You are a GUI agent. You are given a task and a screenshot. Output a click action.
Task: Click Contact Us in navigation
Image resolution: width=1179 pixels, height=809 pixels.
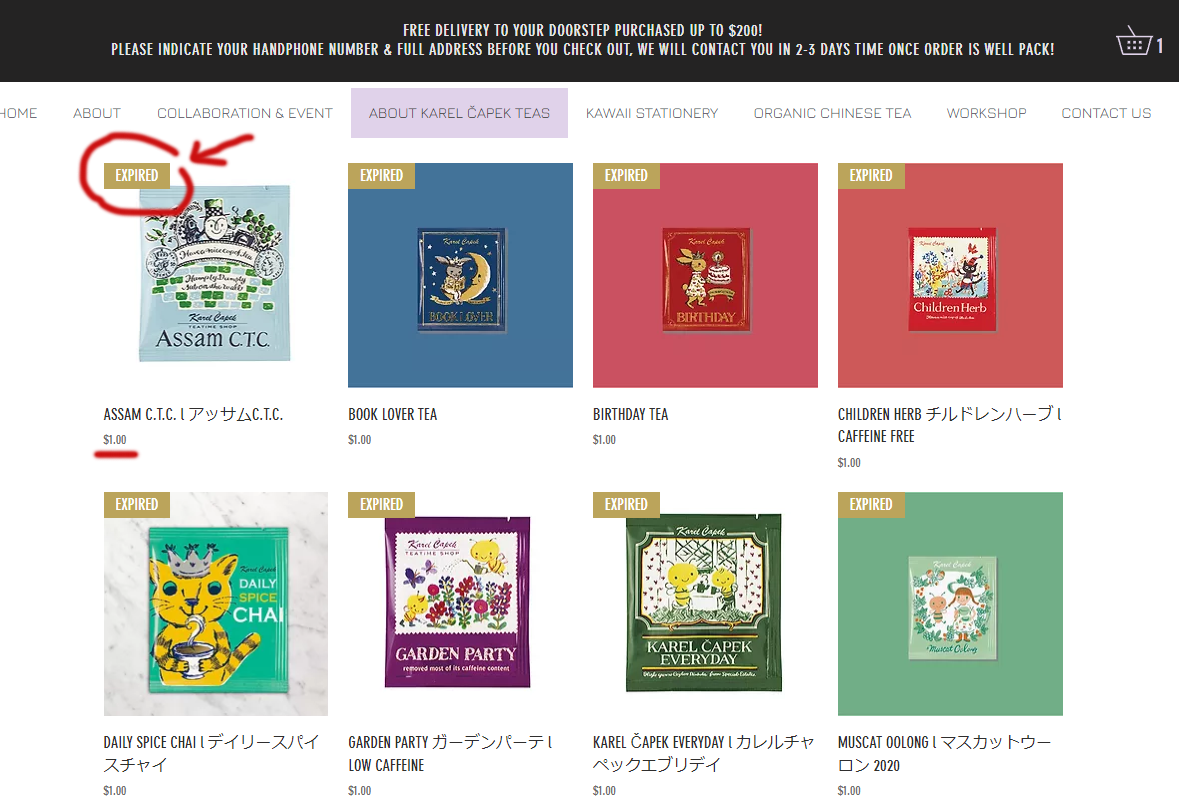pyautogui.click(x=1106, y=113)
